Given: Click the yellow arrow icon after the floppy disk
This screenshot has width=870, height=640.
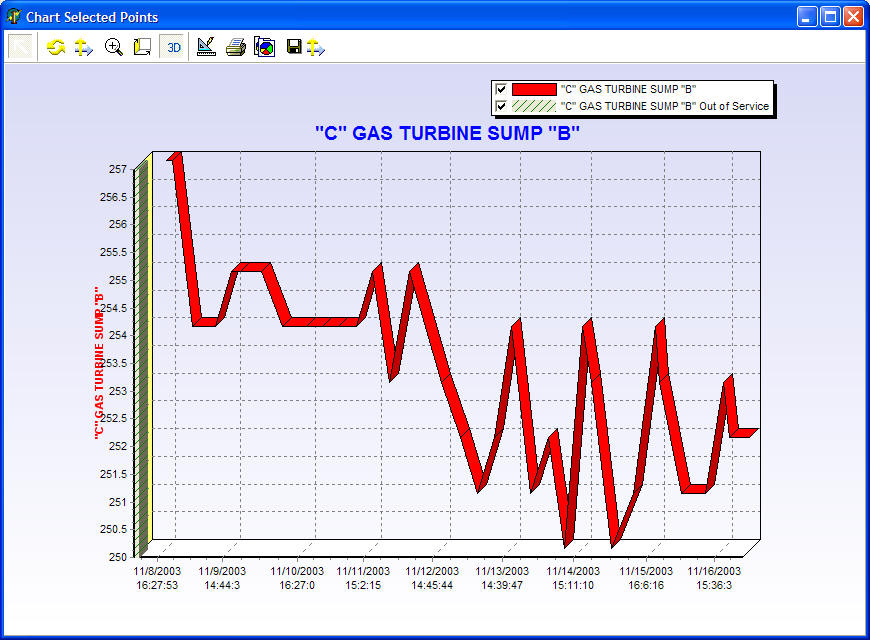Looking at the screenshot, I should pyautogui.click(x=316, y=47).
